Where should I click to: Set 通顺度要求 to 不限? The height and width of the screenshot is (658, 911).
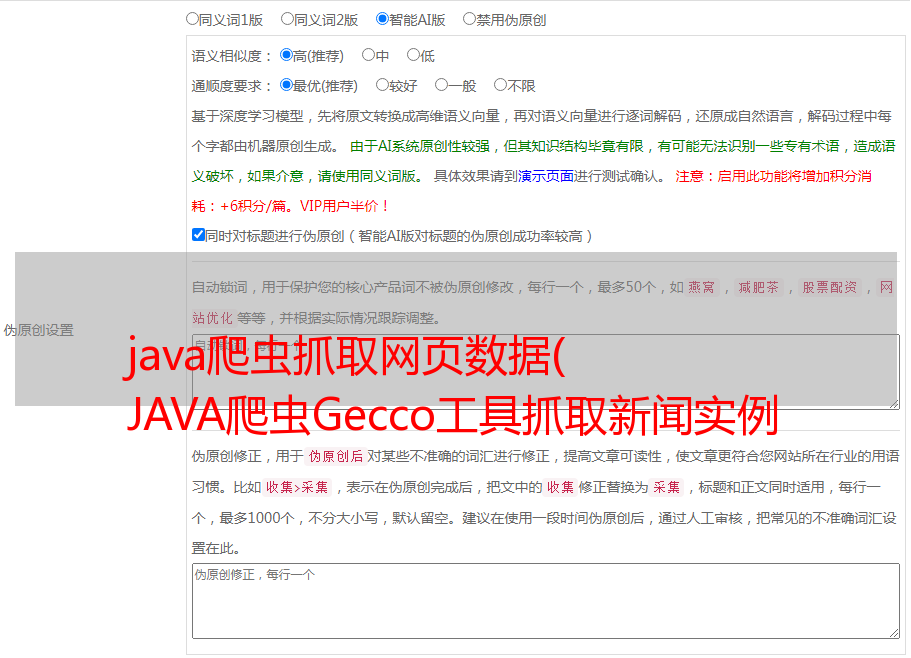[x=500, y=85]
